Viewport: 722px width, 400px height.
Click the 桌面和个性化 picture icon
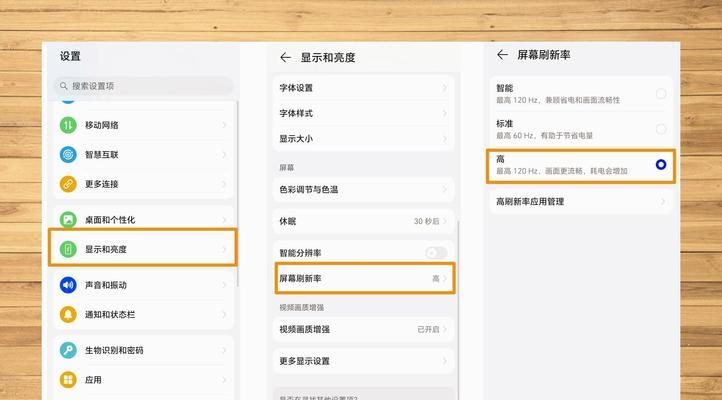(x=68, y=219)
